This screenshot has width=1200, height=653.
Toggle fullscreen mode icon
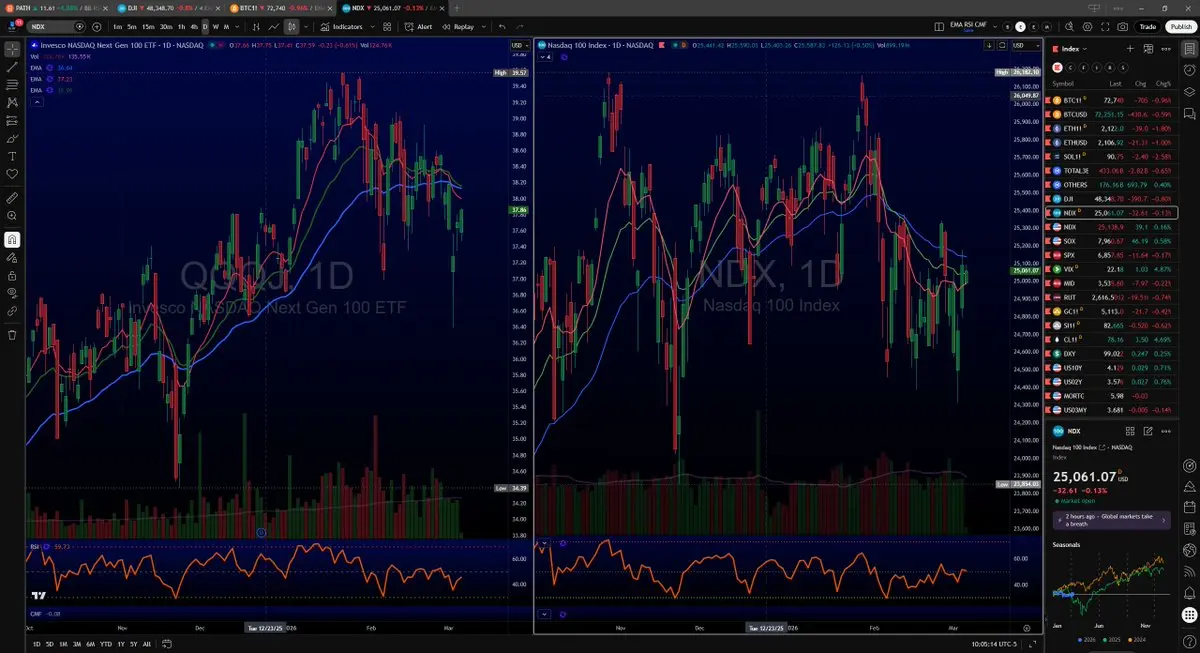tap(1105, 27)
